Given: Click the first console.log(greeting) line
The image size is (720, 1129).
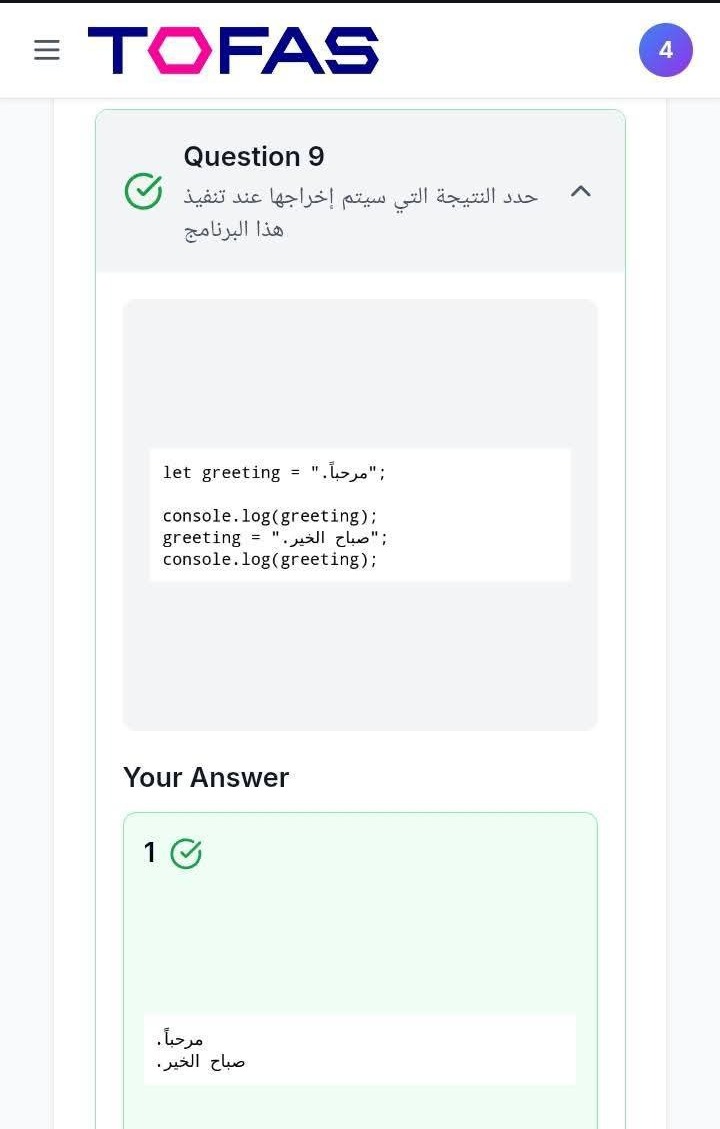Looking at the screenshot, I should tap(270, 516).
